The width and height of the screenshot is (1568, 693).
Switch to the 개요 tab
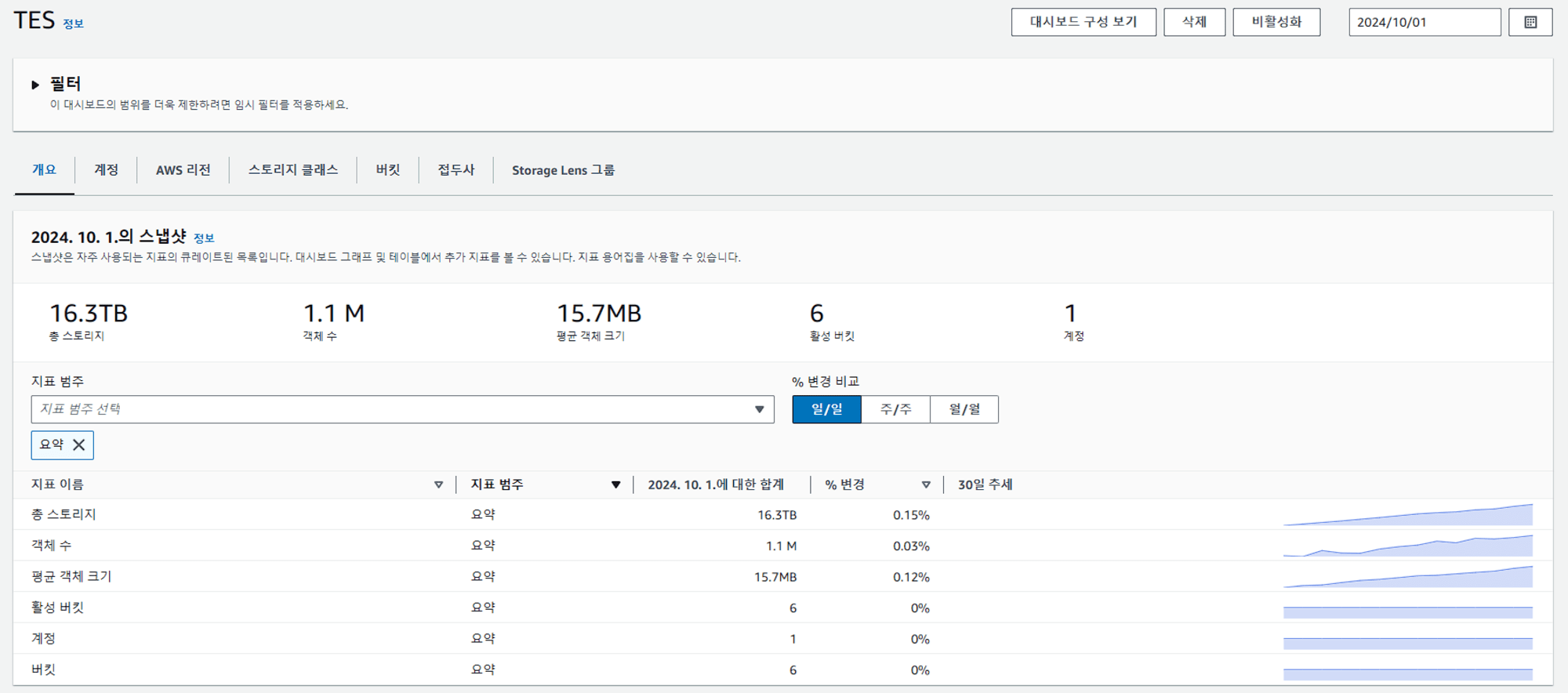44,170
